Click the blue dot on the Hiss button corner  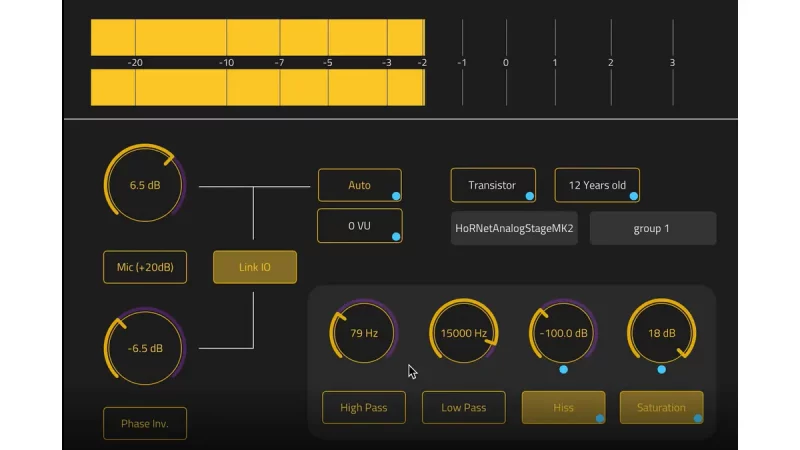(600, 419)
